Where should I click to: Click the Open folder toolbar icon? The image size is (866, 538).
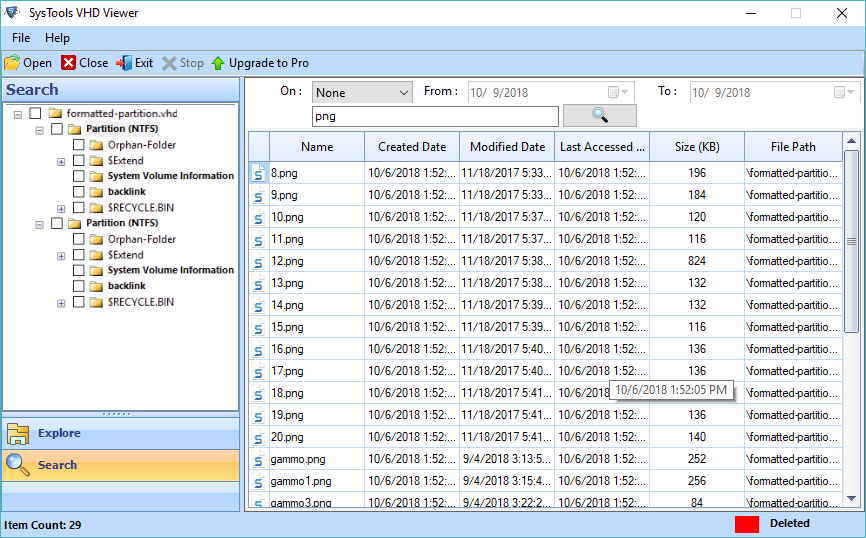pos(12,63)
